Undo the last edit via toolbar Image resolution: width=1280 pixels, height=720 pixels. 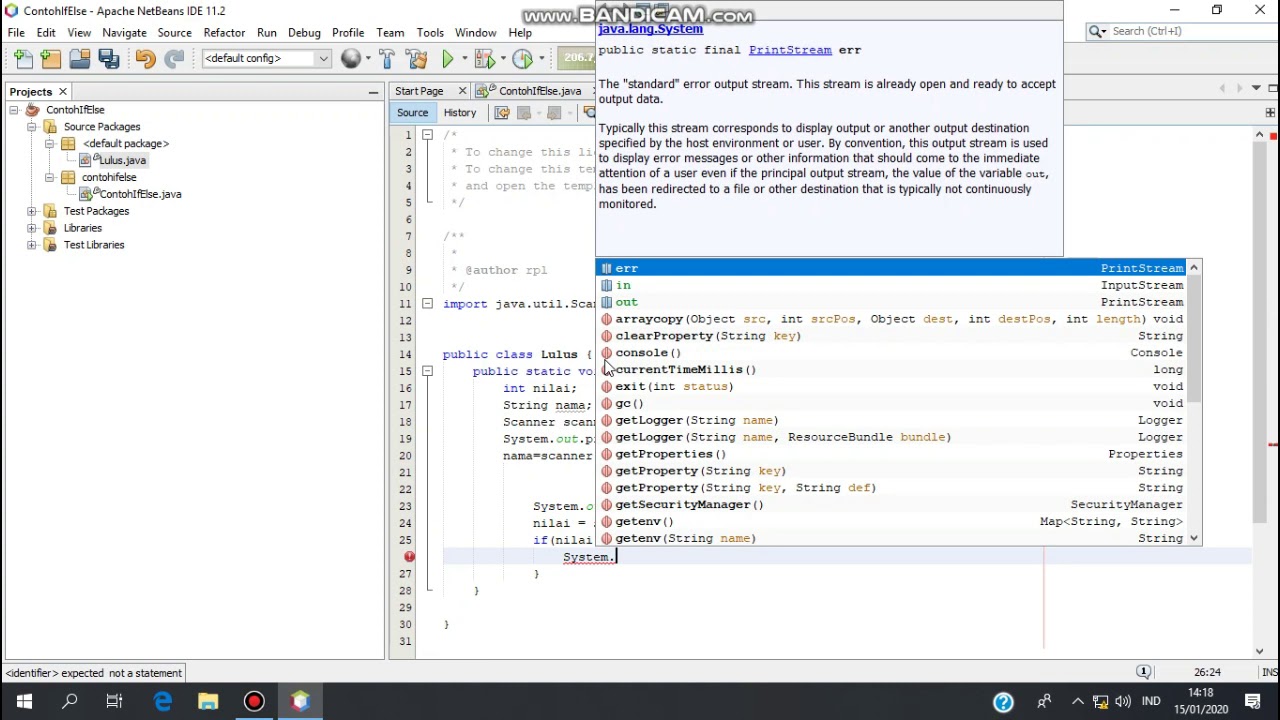(x=145, y=59)
